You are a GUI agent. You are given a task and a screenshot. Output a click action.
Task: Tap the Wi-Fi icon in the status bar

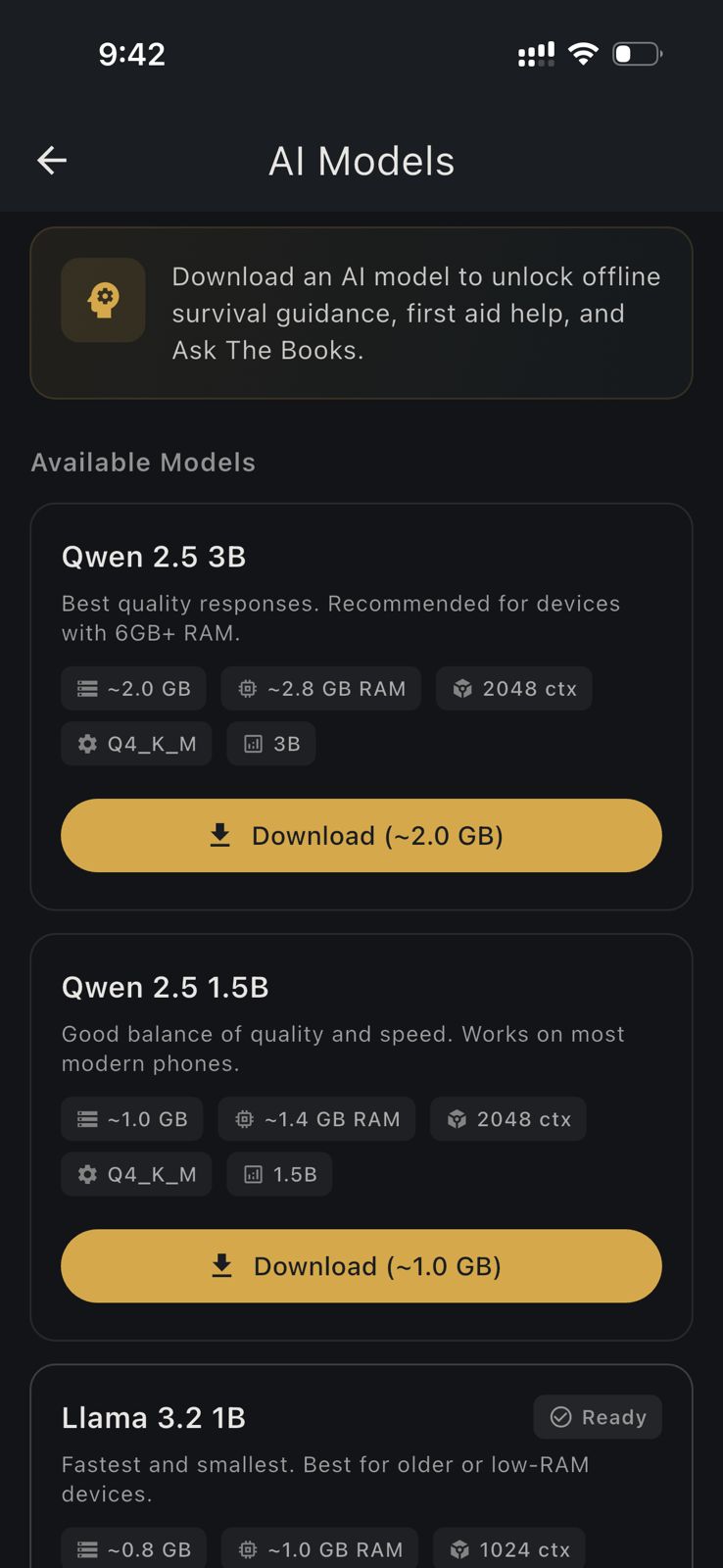583,53
